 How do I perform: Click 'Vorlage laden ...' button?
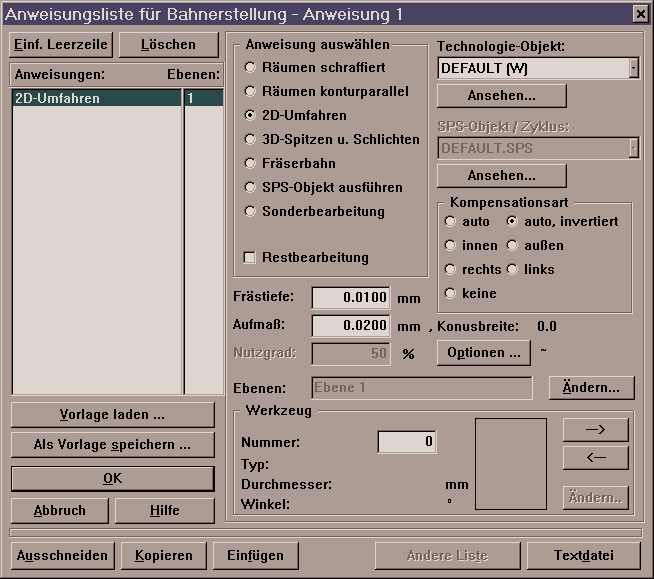point(113,415)
